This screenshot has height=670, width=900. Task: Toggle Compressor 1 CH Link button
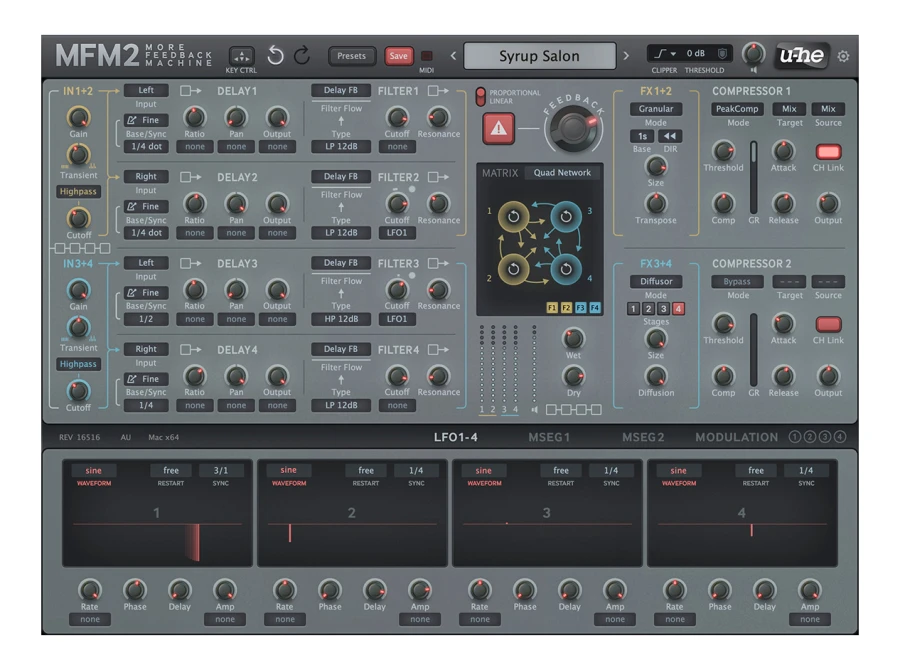click(828, 152)
